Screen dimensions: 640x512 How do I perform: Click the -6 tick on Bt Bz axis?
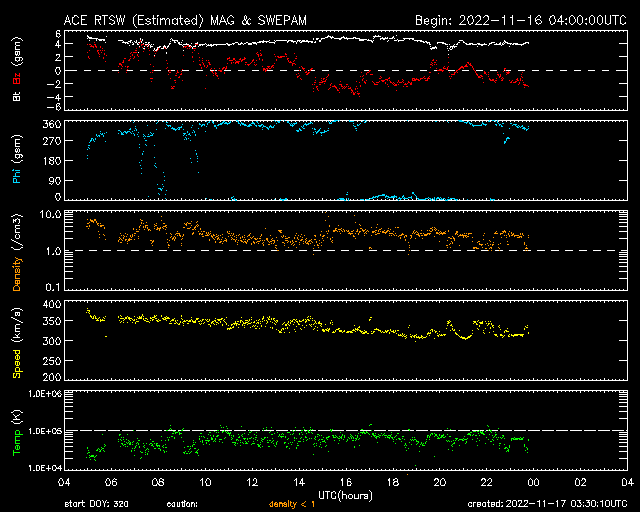55,107
